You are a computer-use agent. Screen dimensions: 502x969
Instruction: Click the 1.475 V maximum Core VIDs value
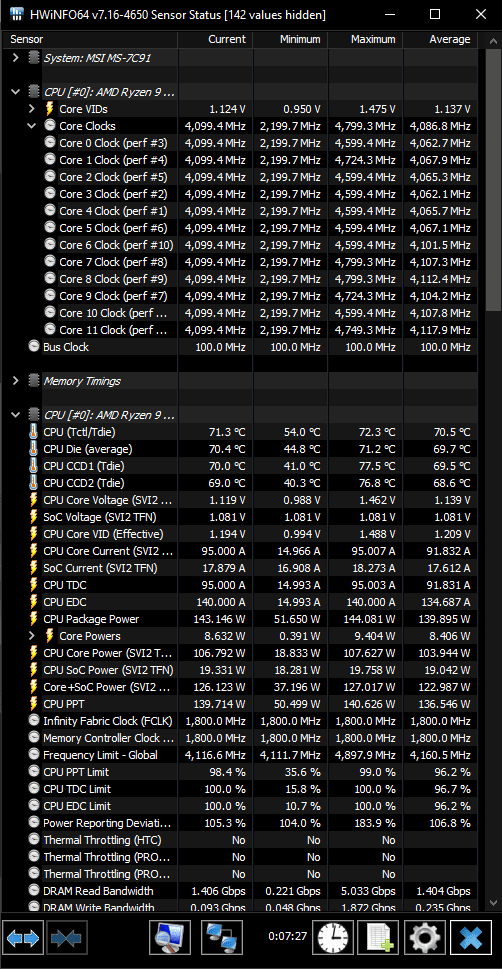tap(377, 109)
